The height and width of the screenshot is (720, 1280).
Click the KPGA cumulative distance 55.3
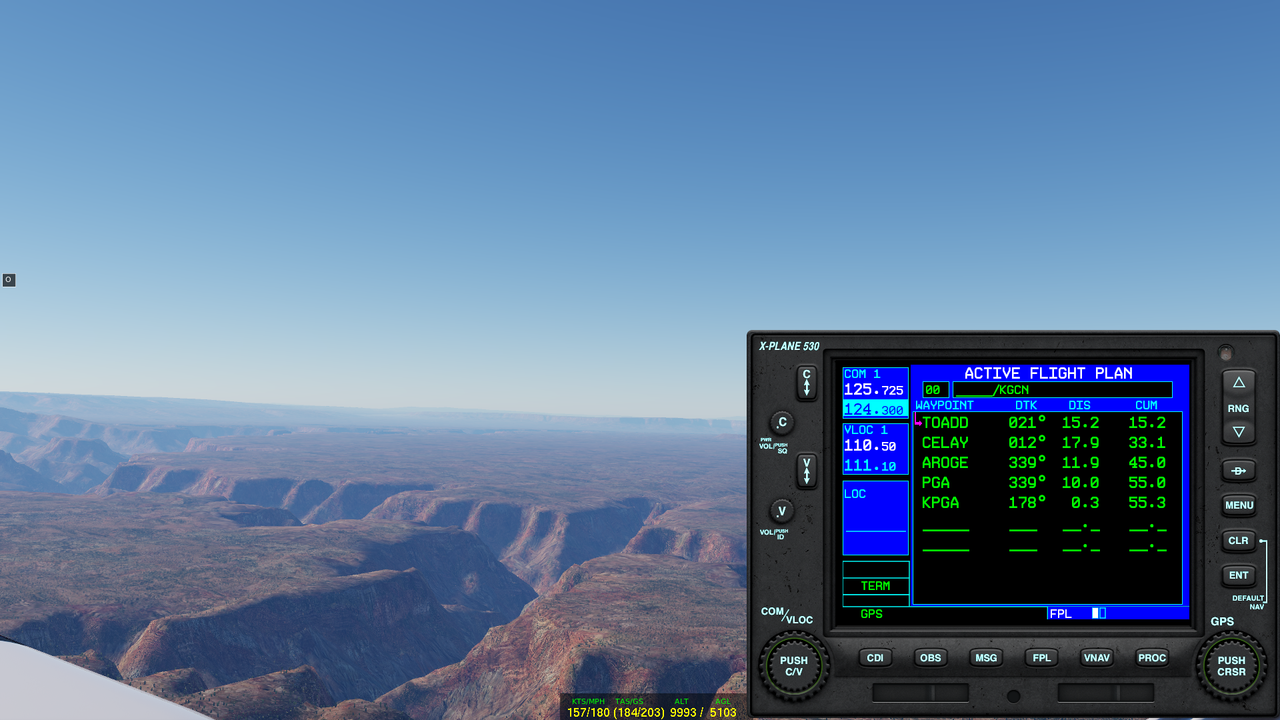1147,503
